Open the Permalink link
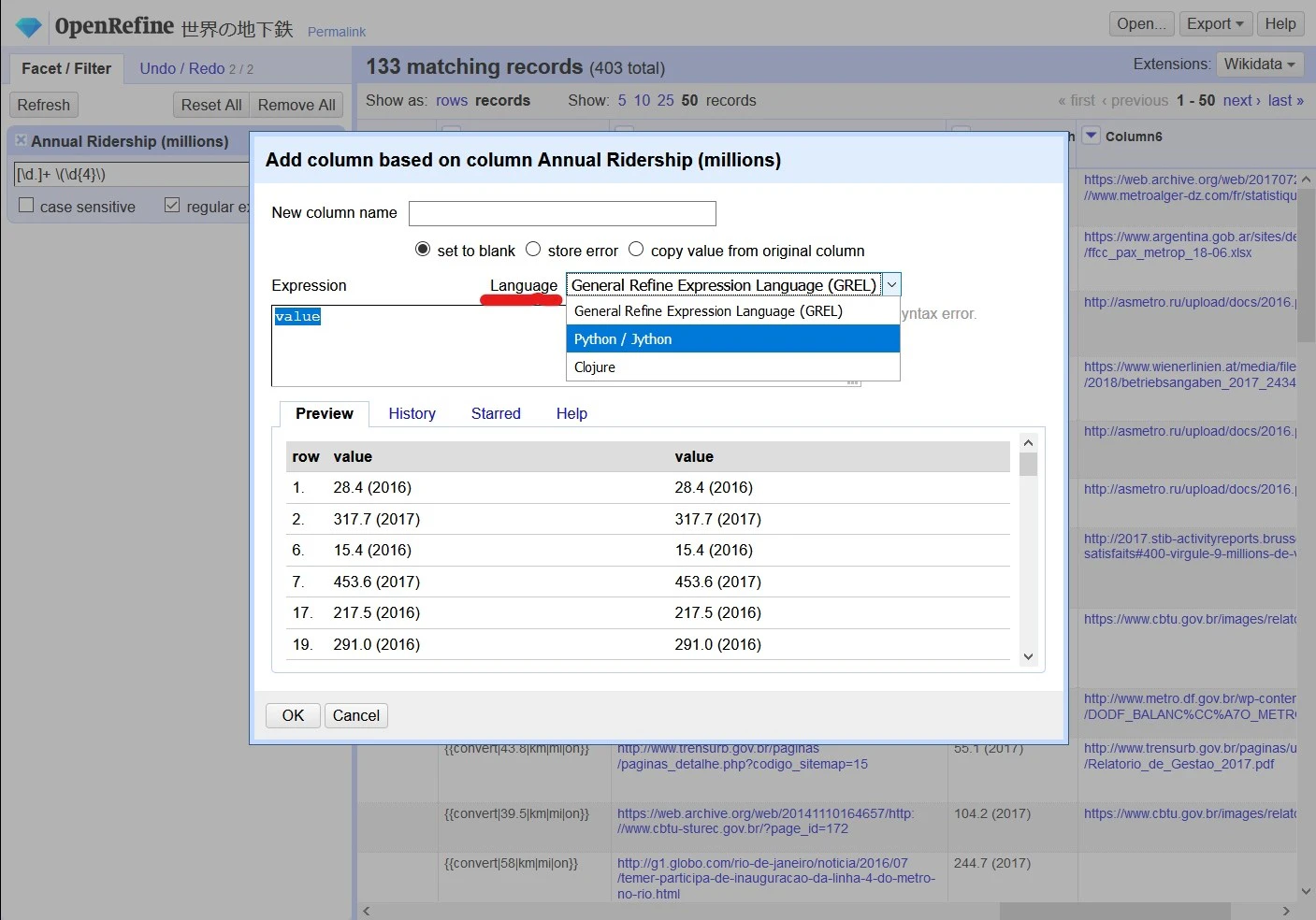 (x=337, y=32)
